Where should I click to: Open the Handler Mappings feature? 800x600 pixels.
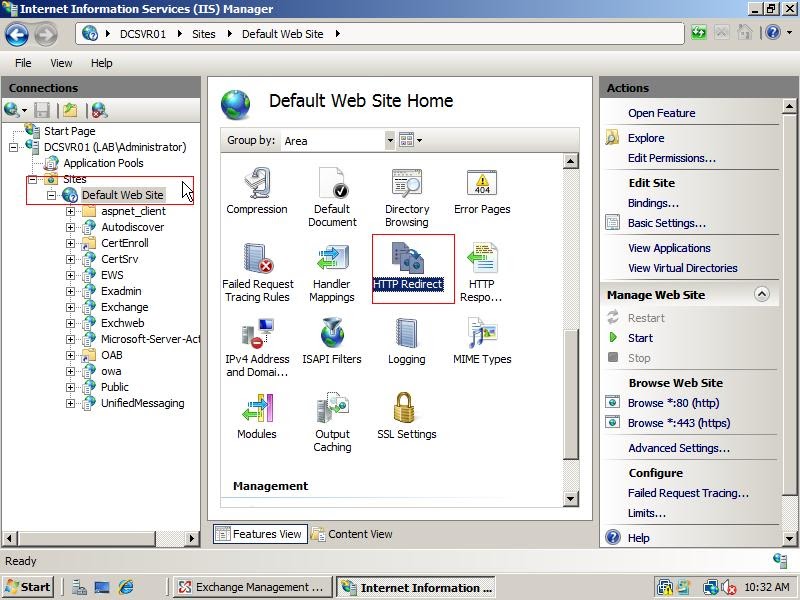[332, 263]
